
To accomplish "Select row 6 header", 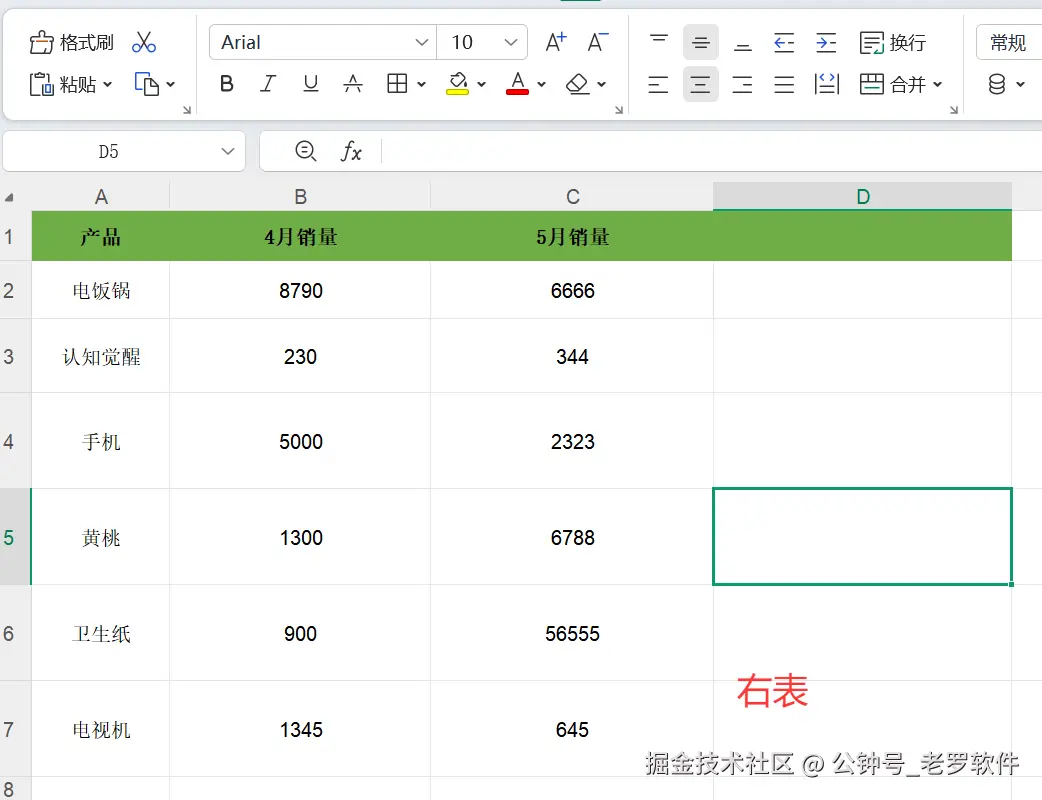I will (15, 633).
